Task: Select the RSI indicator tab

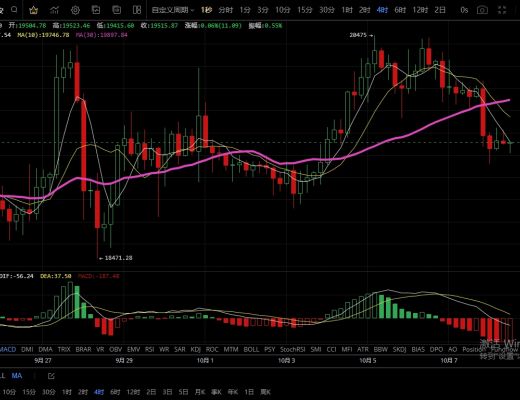Action: click(x=149, y=349)
